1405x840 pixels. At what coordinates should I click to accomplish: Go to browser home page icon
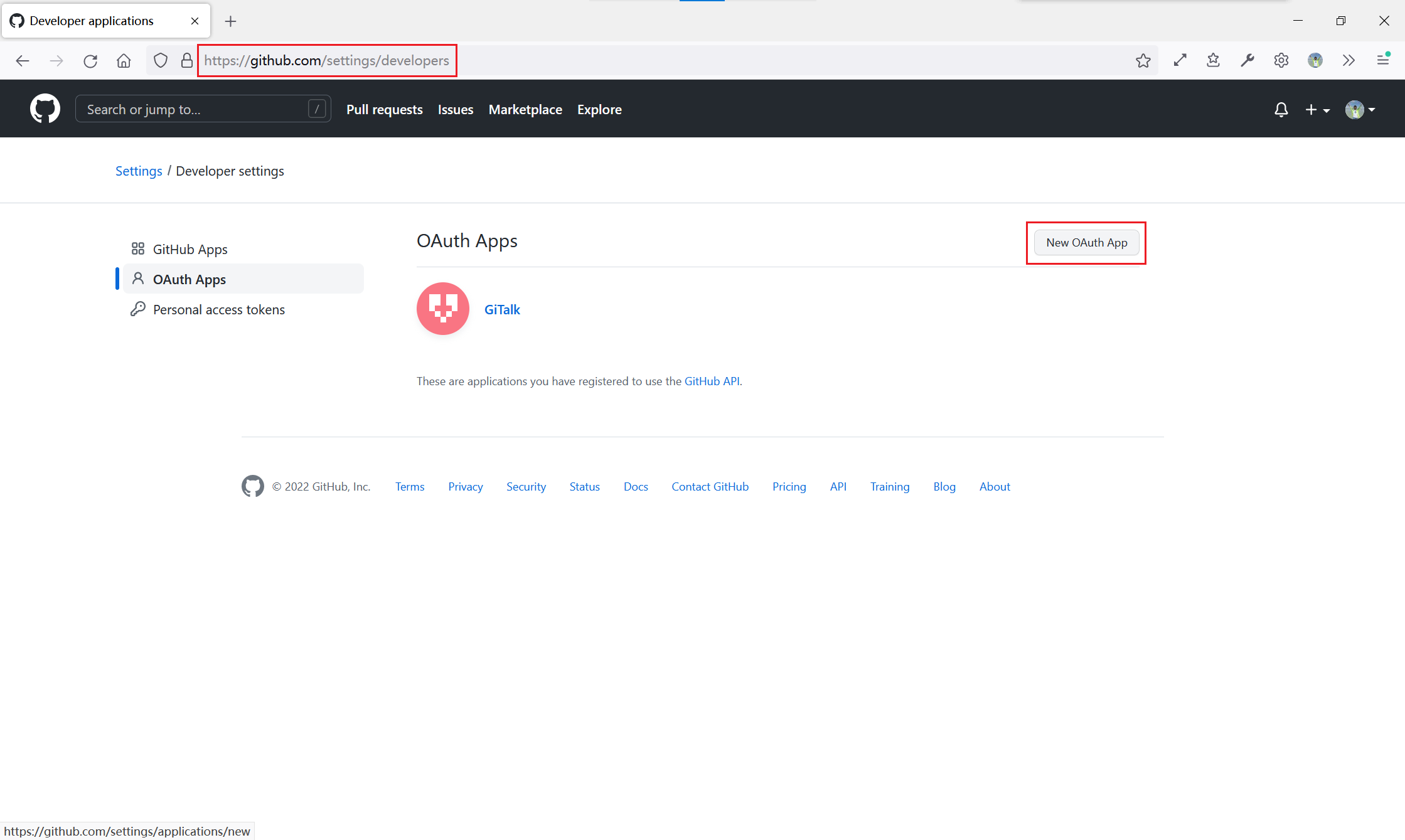coord(124,61)
